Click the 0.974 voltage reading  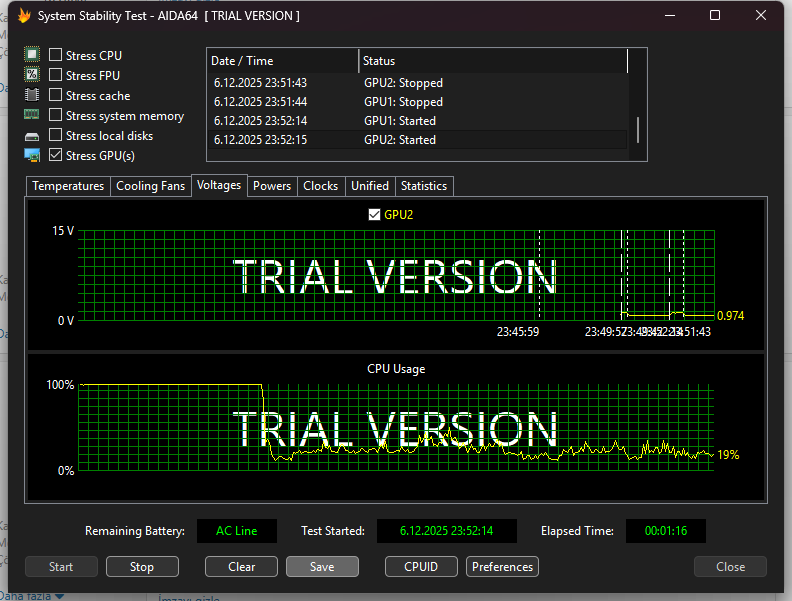730,316
